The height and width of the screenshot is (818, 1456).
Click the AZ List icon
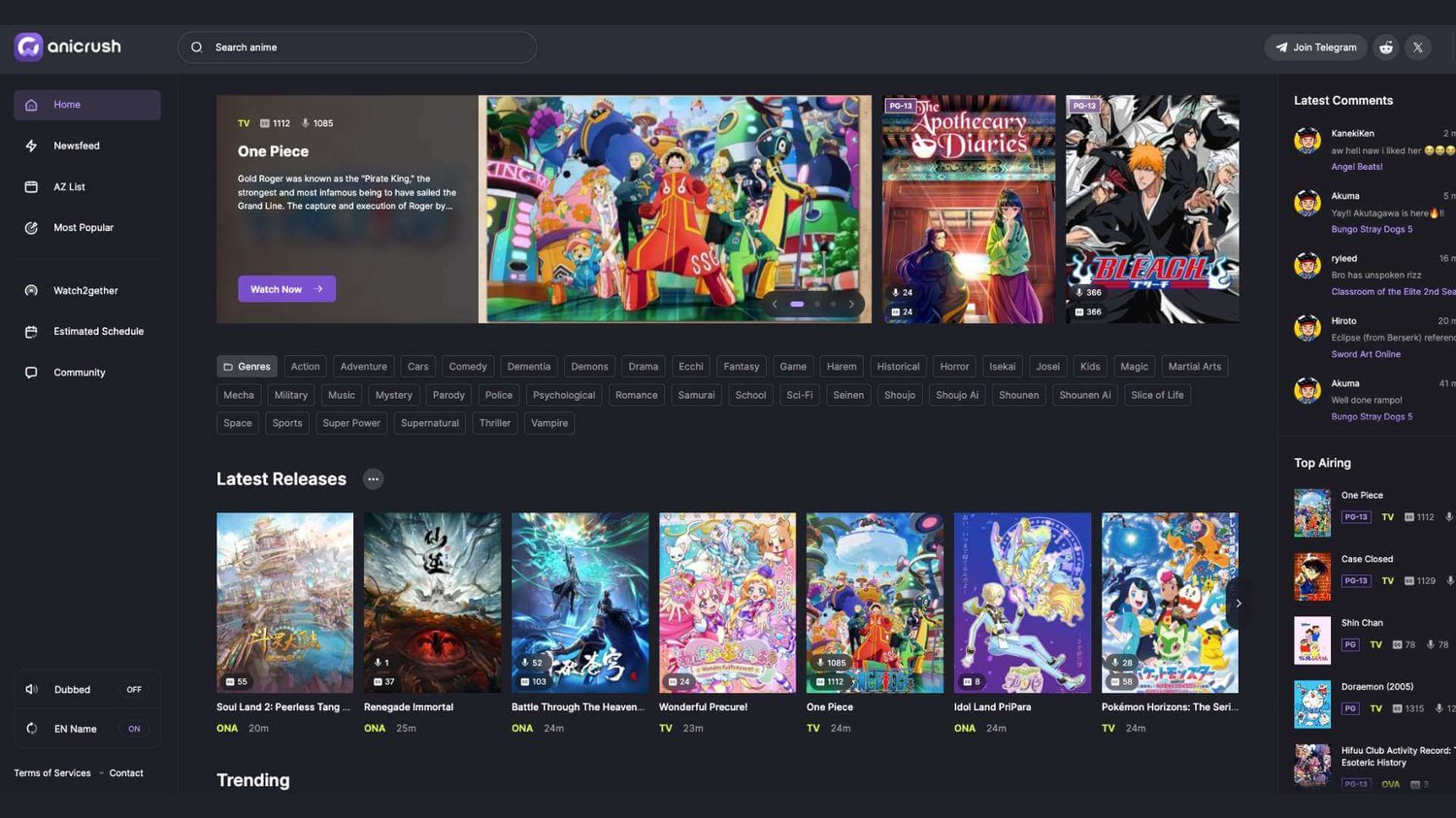click(x=31, y=186)
